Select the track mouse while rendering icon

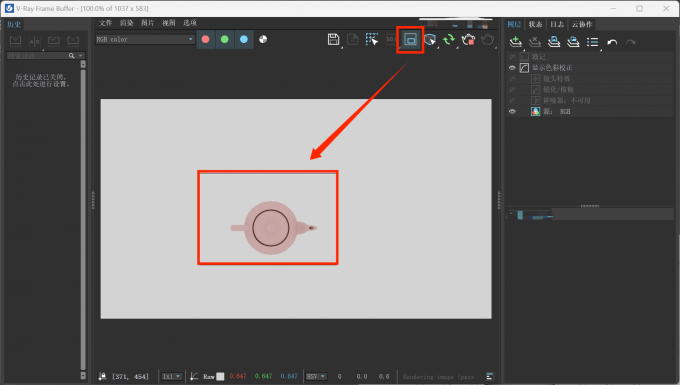pyautogui.click(x=372, y=39)
